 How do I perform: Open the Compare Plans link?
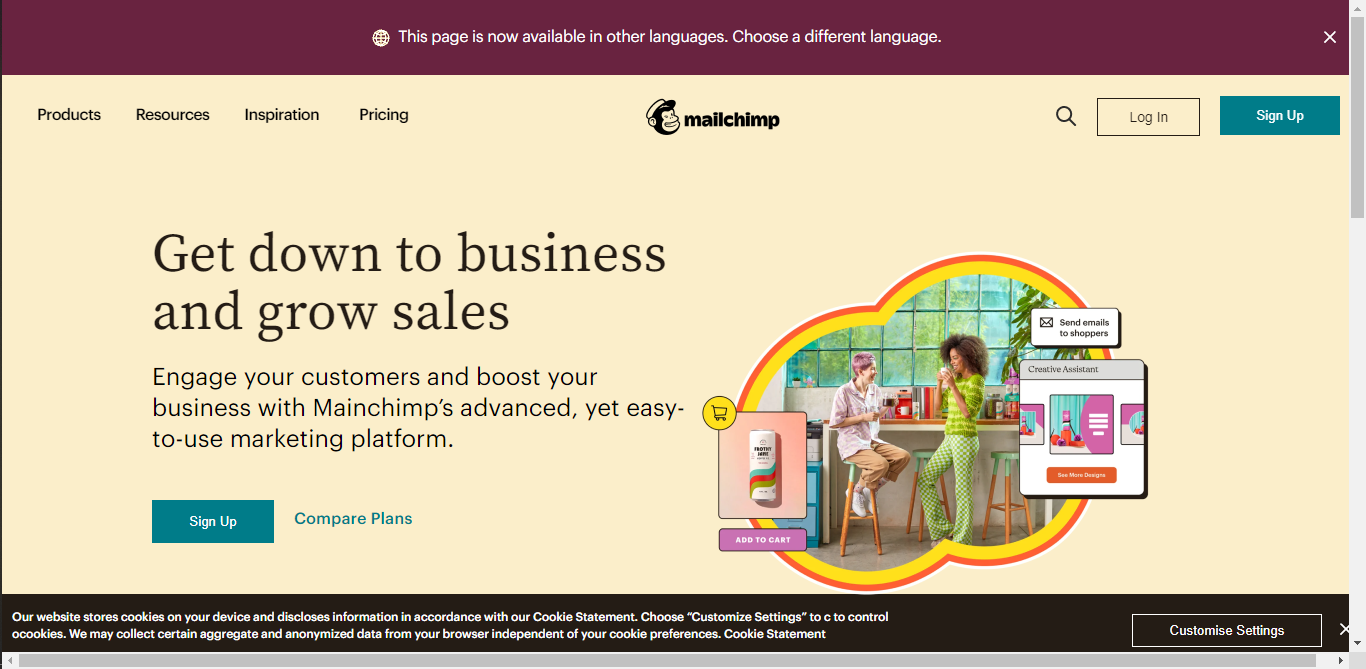[353, 518]
